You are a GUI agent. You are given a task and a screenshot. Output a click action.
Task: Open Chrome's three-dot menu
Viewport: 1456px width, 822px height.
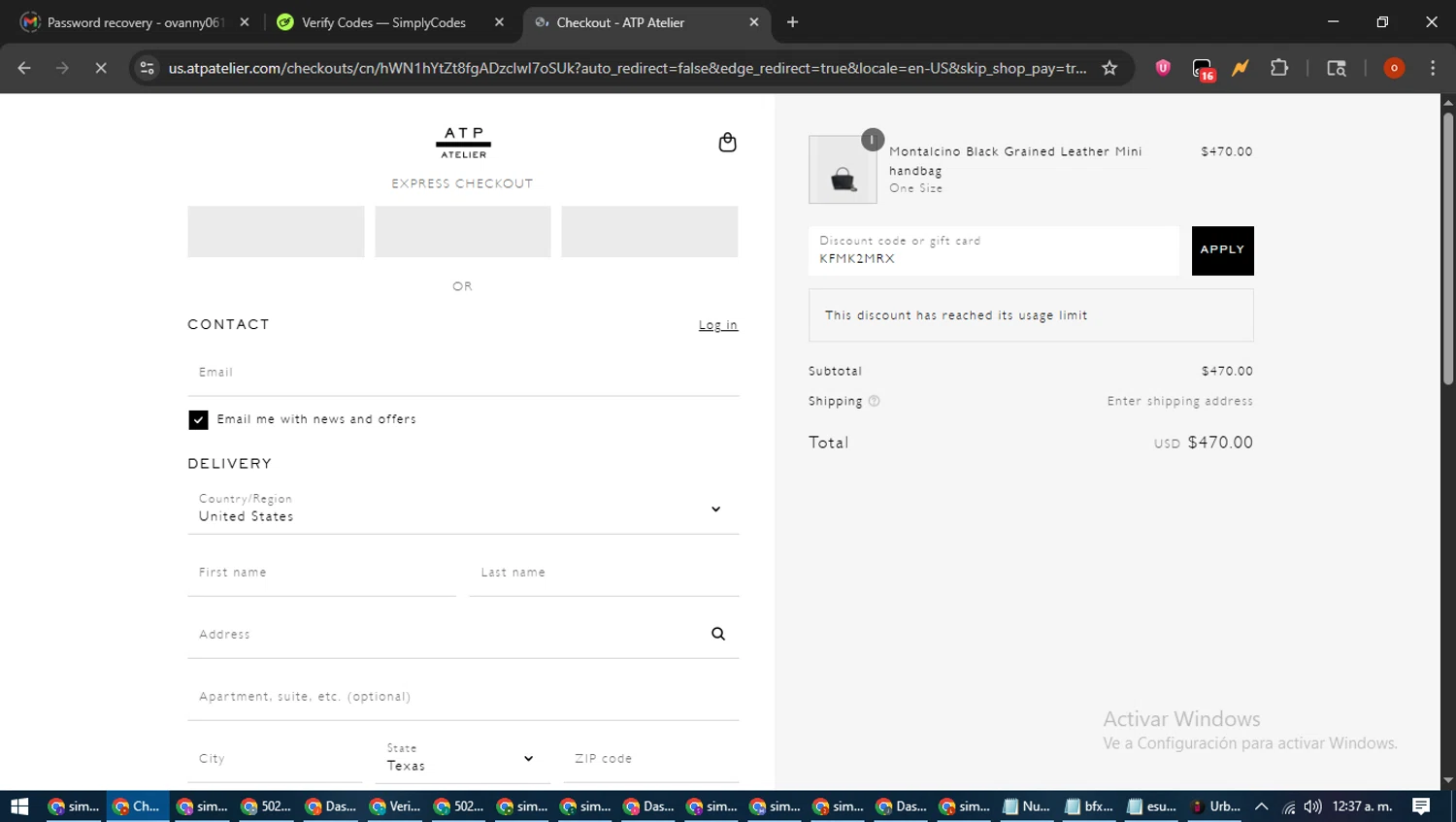[x=1433, y=68]
